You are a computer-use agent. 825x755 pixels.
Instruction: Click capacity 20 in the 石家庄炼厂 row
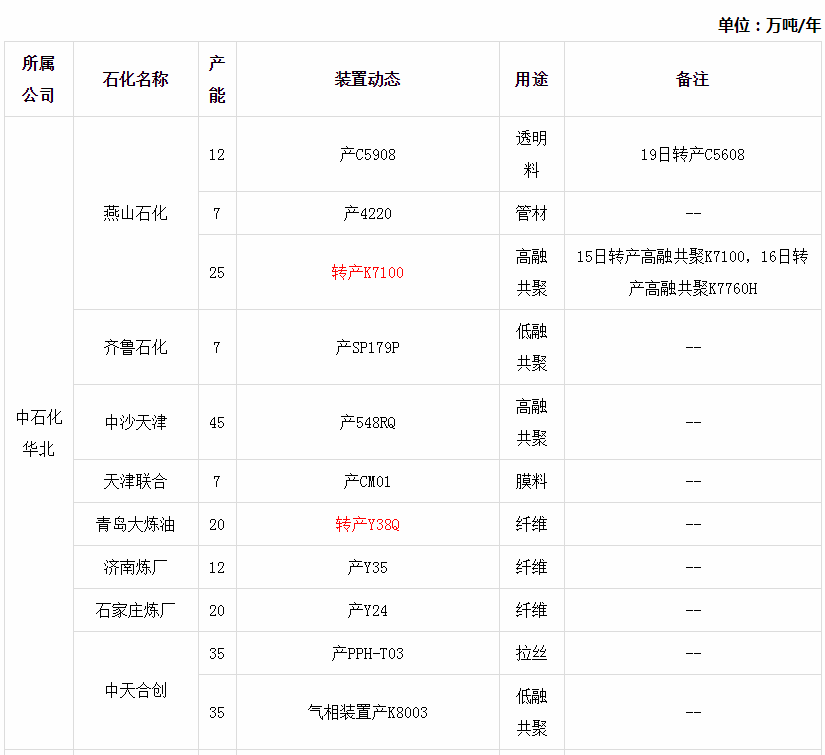217,610
